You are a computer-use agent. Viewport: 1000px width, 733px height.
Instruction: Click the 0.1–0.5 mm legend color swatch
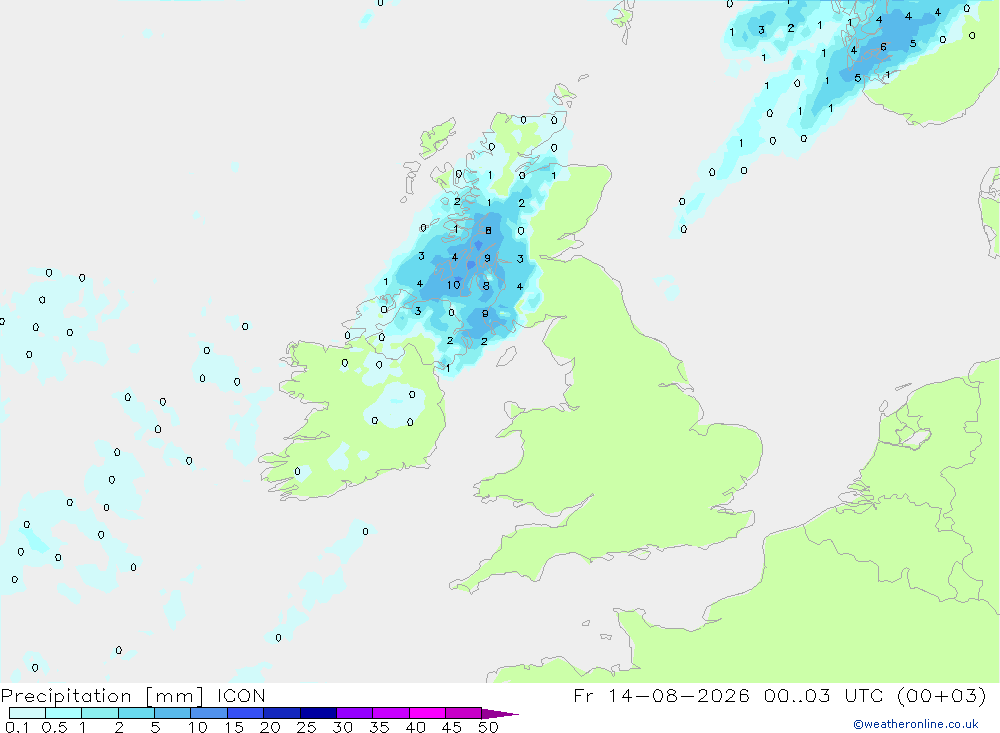coord(27,713)
